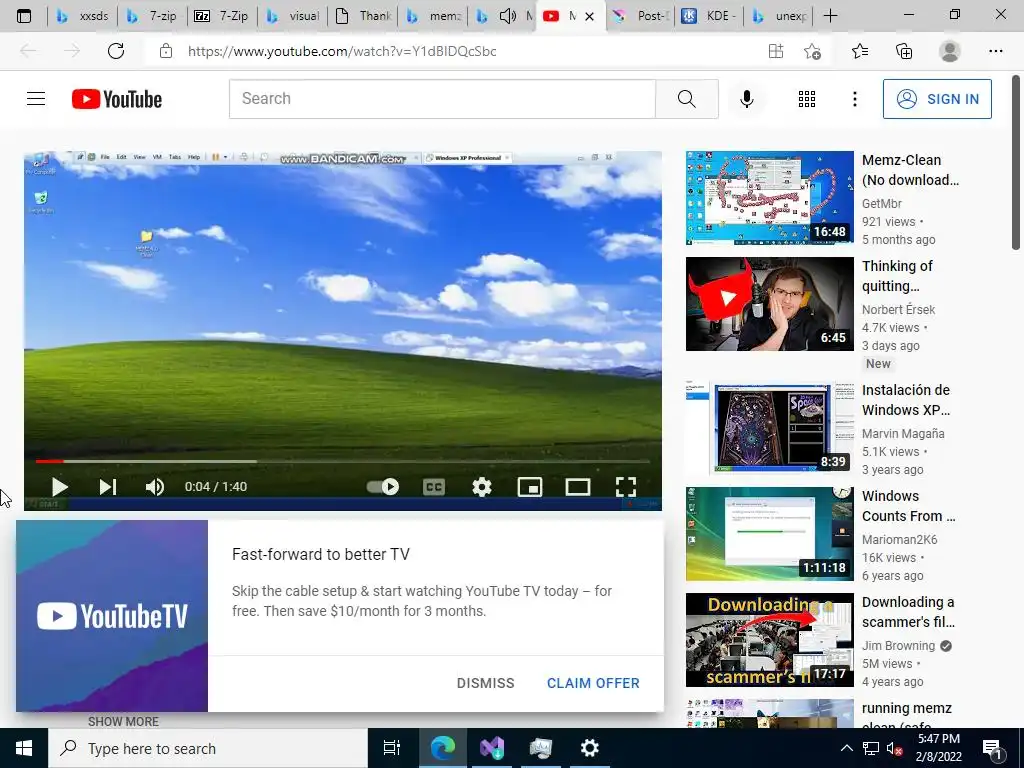The height and width of the screenshot is (768, 1024).
Task: Open the Edge Settings and more menu
Action: pos(995,51)
